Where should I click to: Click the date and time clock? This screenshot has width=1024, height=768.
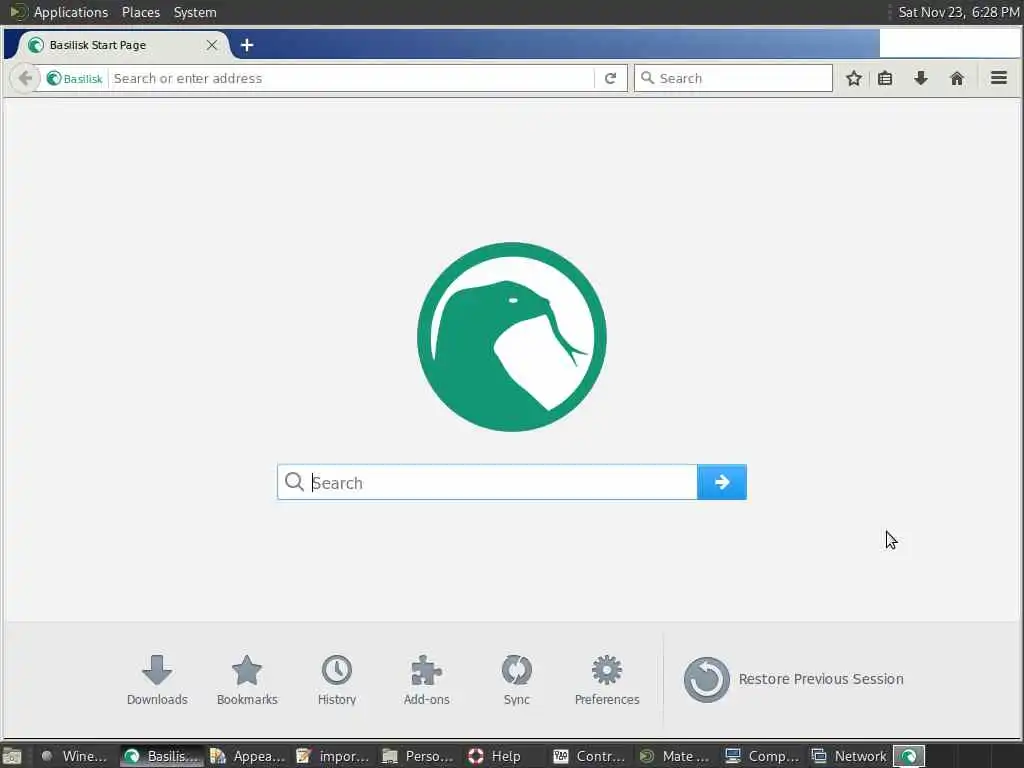[x=959, y=12]
